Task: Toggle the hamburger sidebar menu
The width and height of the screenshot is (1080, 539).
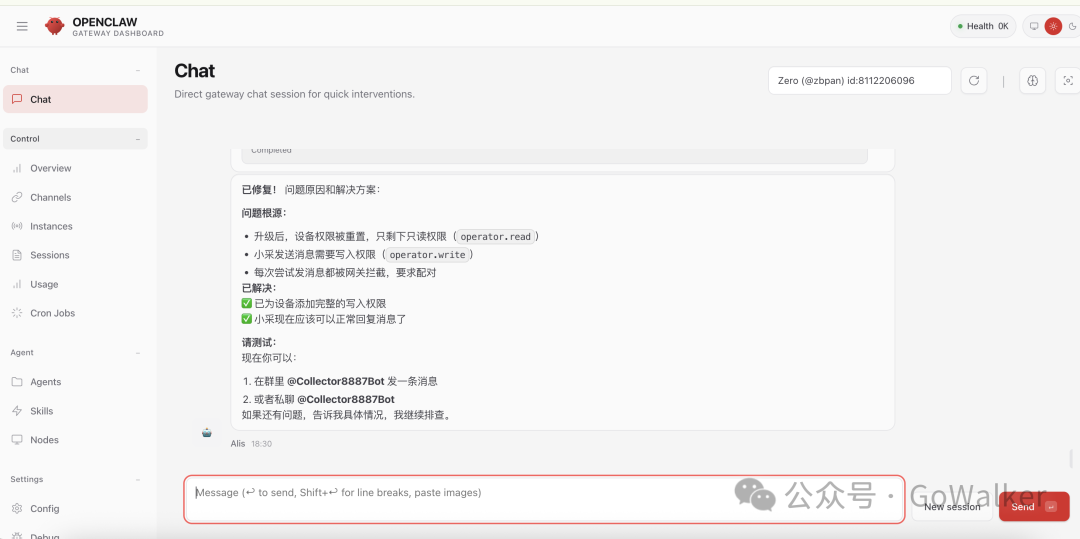Action: pyautogui.click(x=22, y=26)
